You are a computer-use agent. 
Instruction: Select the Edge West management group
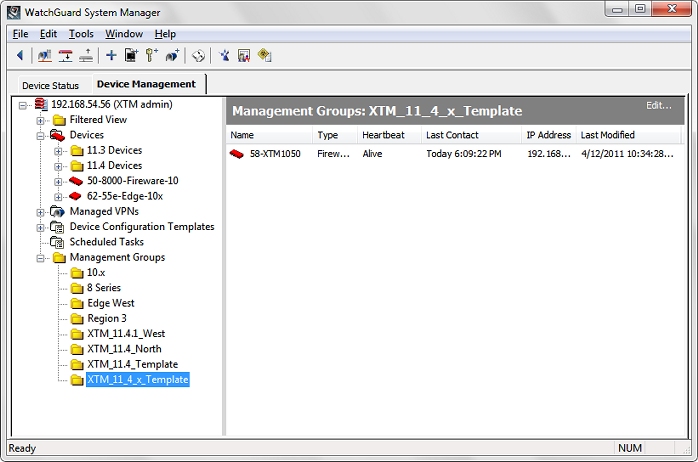[x=110, y=303]
